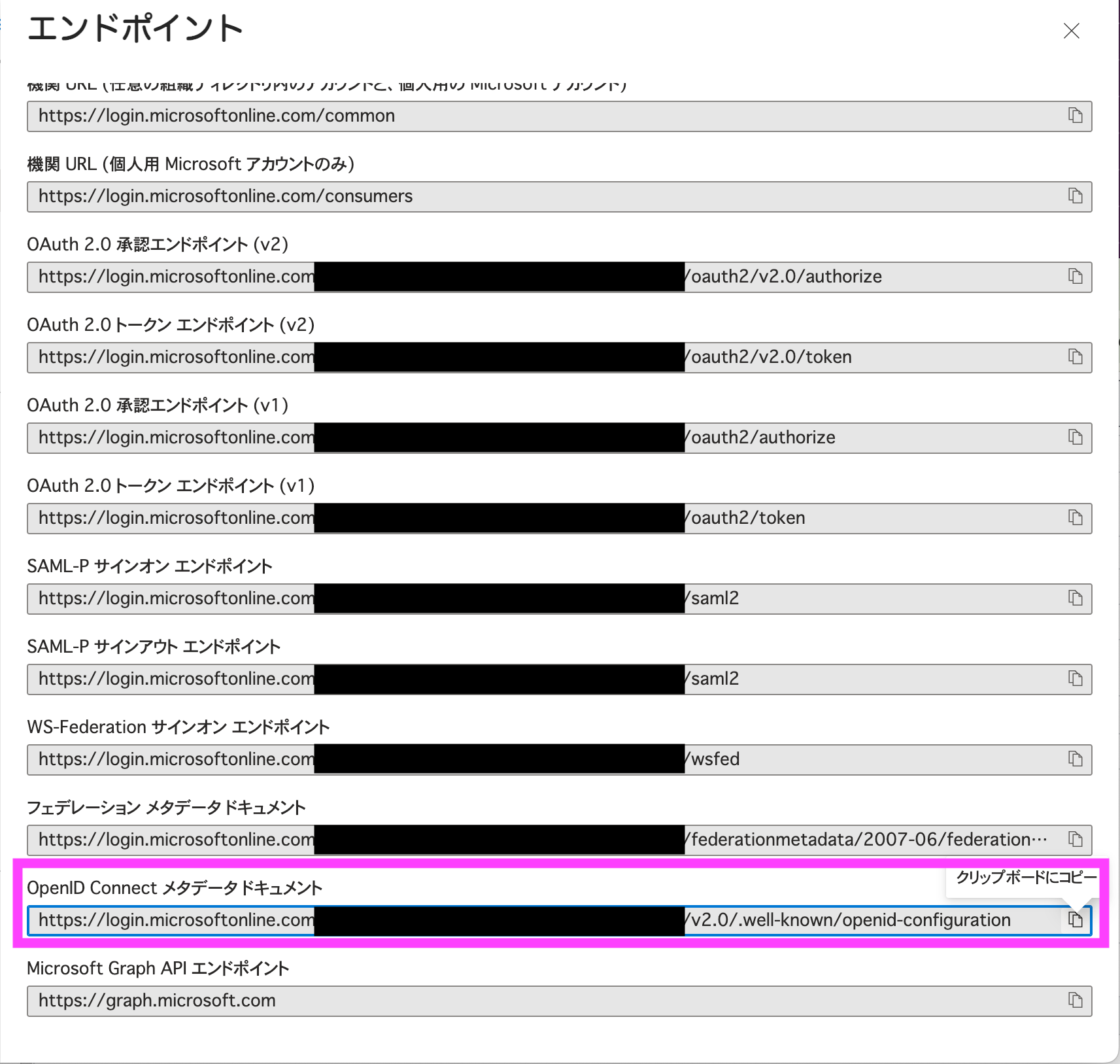The height and width of the screenshot is (1064, 1120).
Task: Click the SAML-P サインオン エンドポイント label
Action: tap(150, 566)
